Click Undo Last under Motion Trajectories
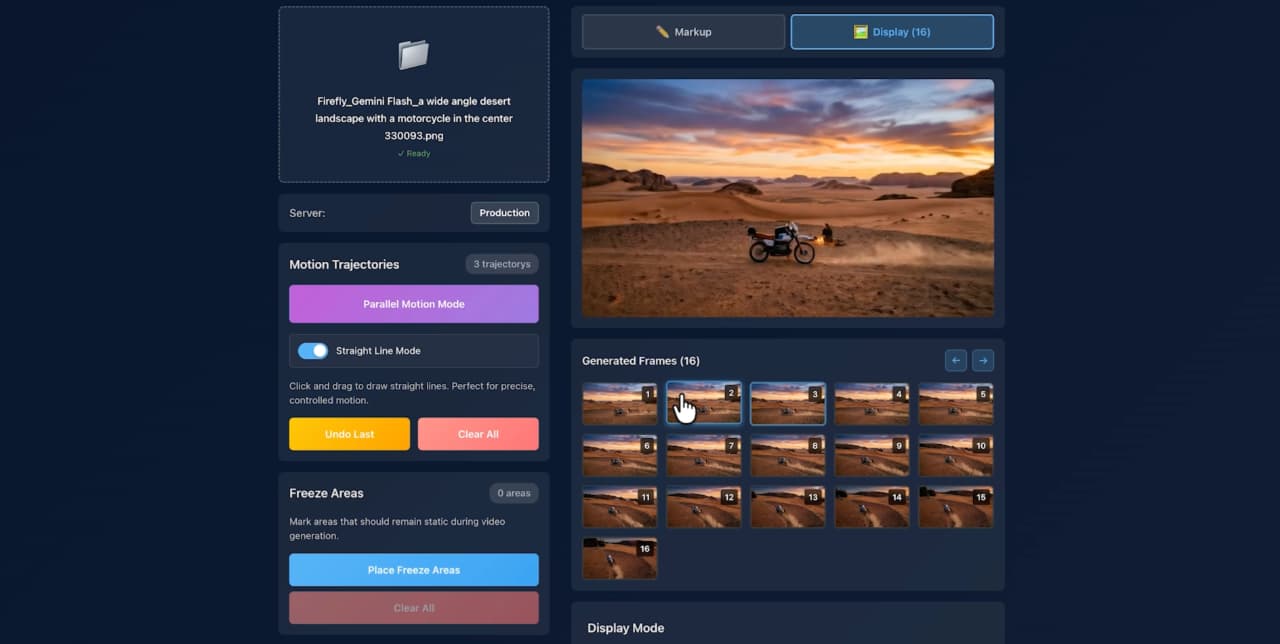This screenshot has height=644, width=1280. click(x=348, y=433)
